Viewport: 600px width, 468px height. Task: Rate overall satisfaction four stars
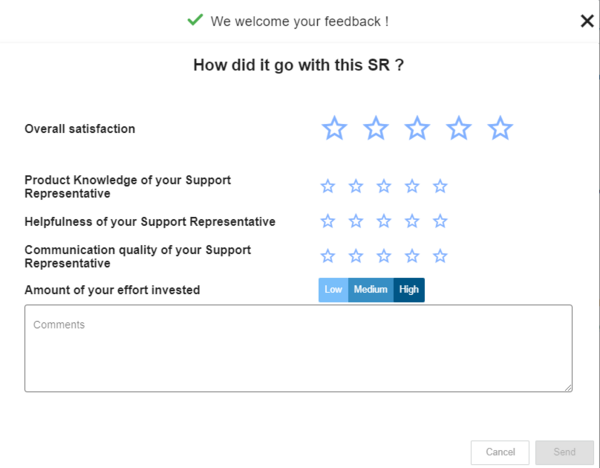coord(459,128)
